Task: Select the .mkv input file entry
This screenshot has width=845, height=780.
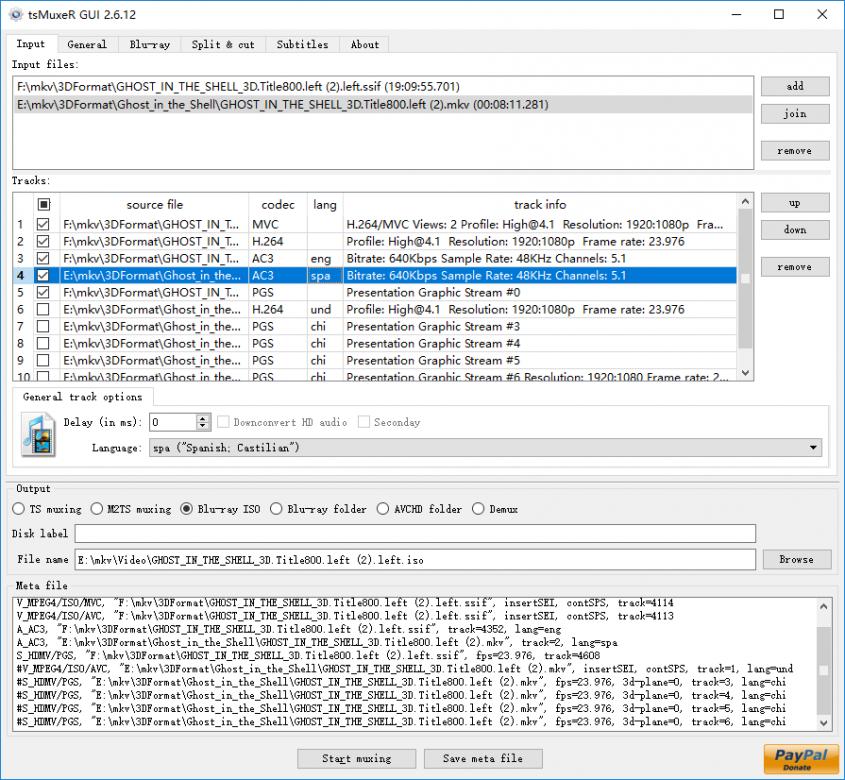Action: 383,105
